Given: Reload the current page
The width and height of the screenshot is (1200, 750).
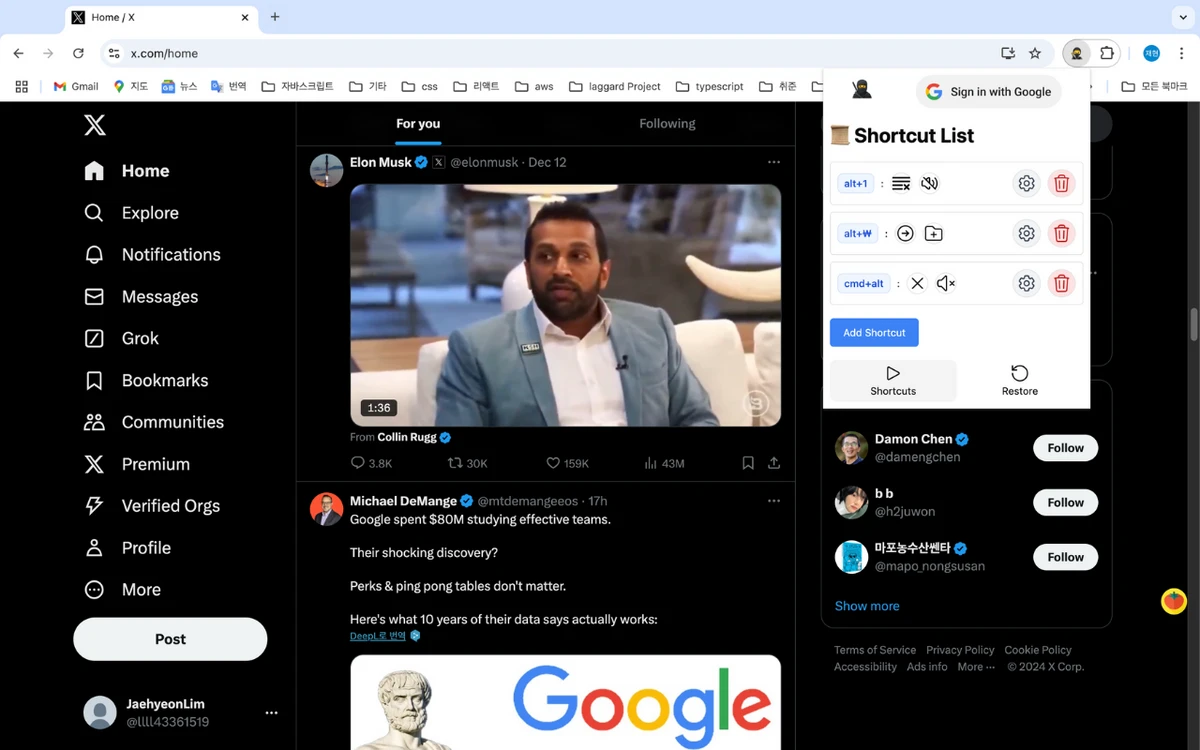Looking at the screenshot, I should click(78, 53).
